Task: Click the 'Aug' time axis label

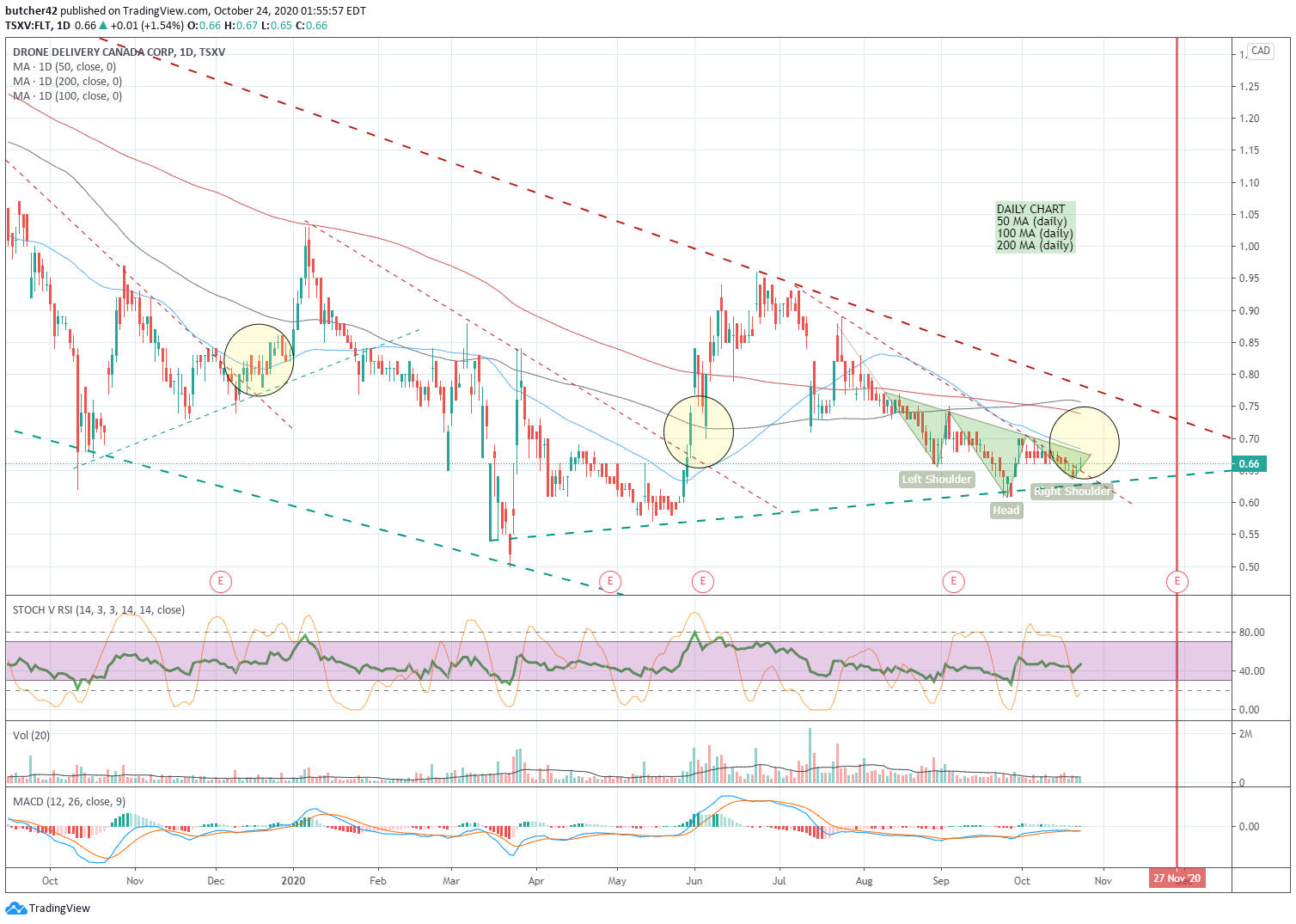Action: (x=865, y=881)
